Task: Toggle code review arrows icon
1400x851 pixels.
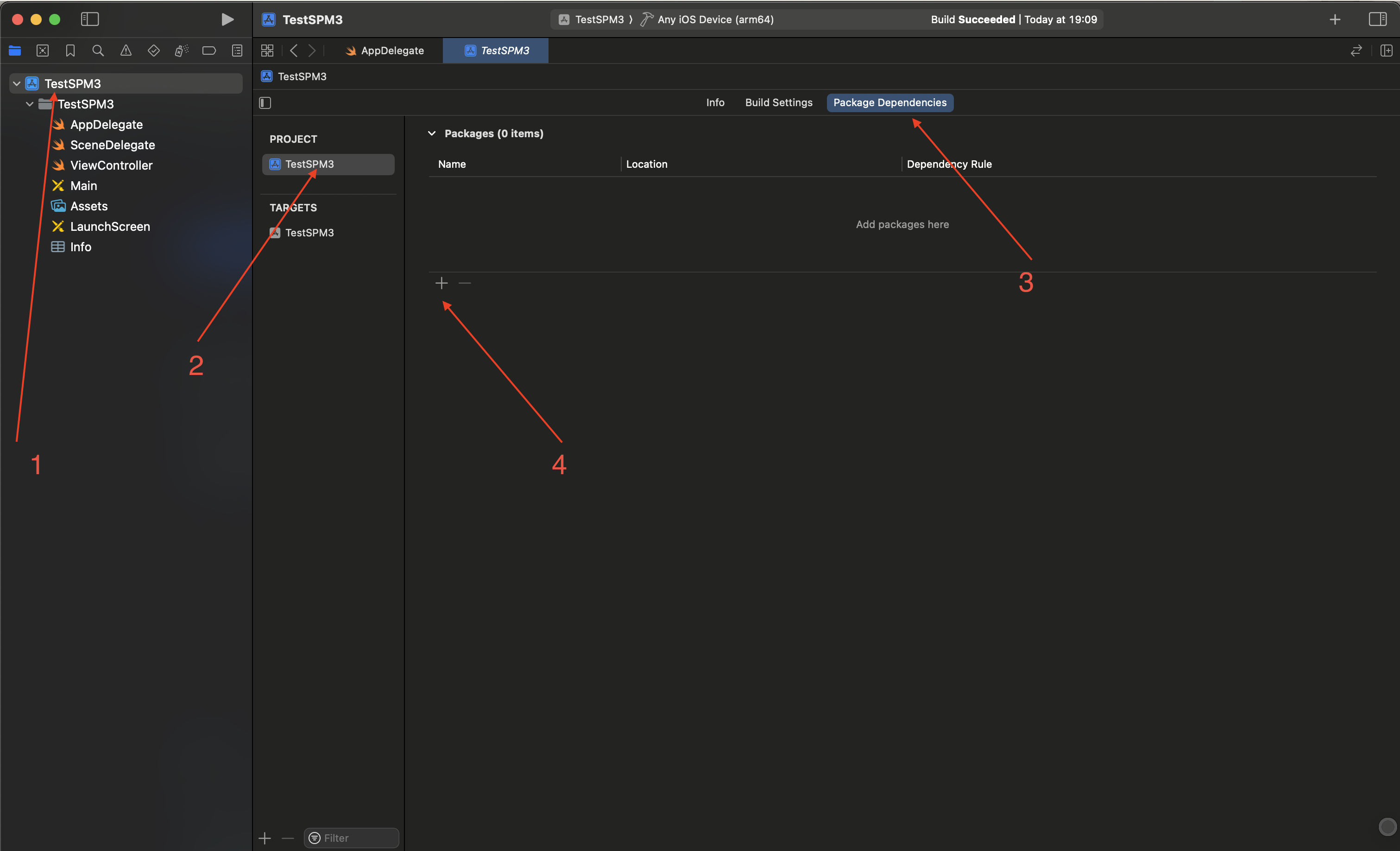Action: (x=1356, y=51)
